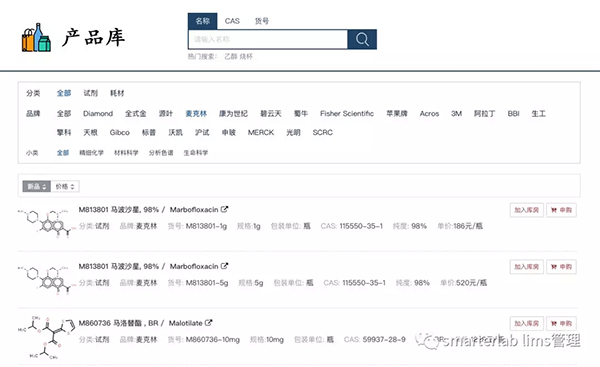Click 申购 for M860736 Malotilate product
The image size is (600, 367).
coord(561,323)
